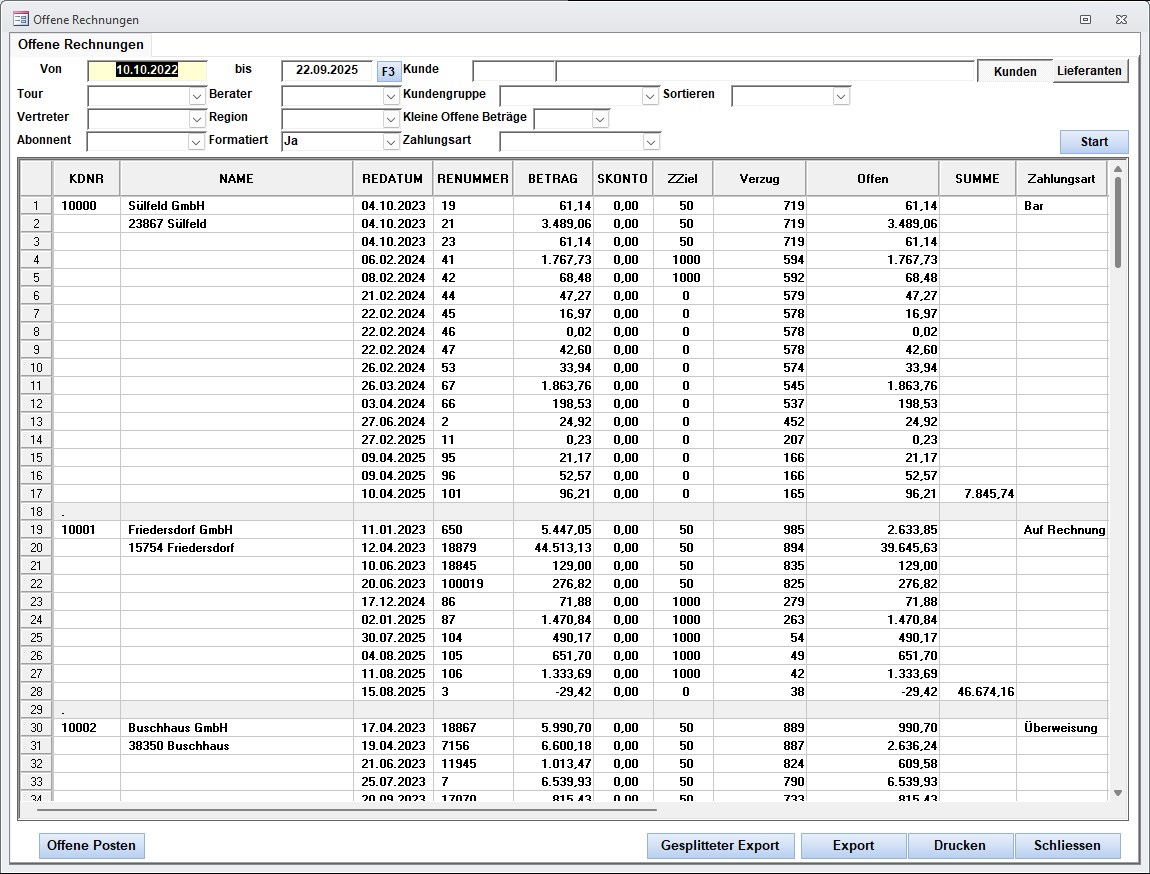This screenshot has height=874, width=1150.
Task: Click the Kunden toggle button
Action: (1014, 71)
